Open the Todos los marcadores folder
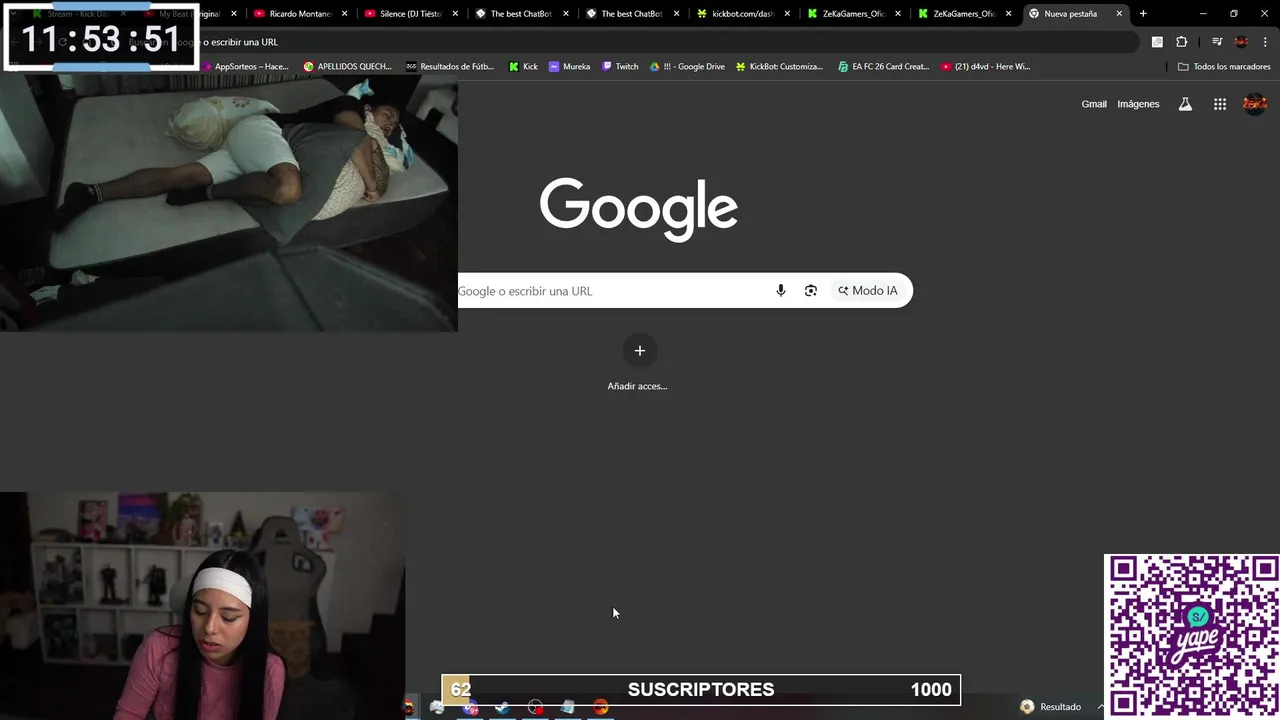Viewport: 1280px width, 720px height. click(1224, 67)
